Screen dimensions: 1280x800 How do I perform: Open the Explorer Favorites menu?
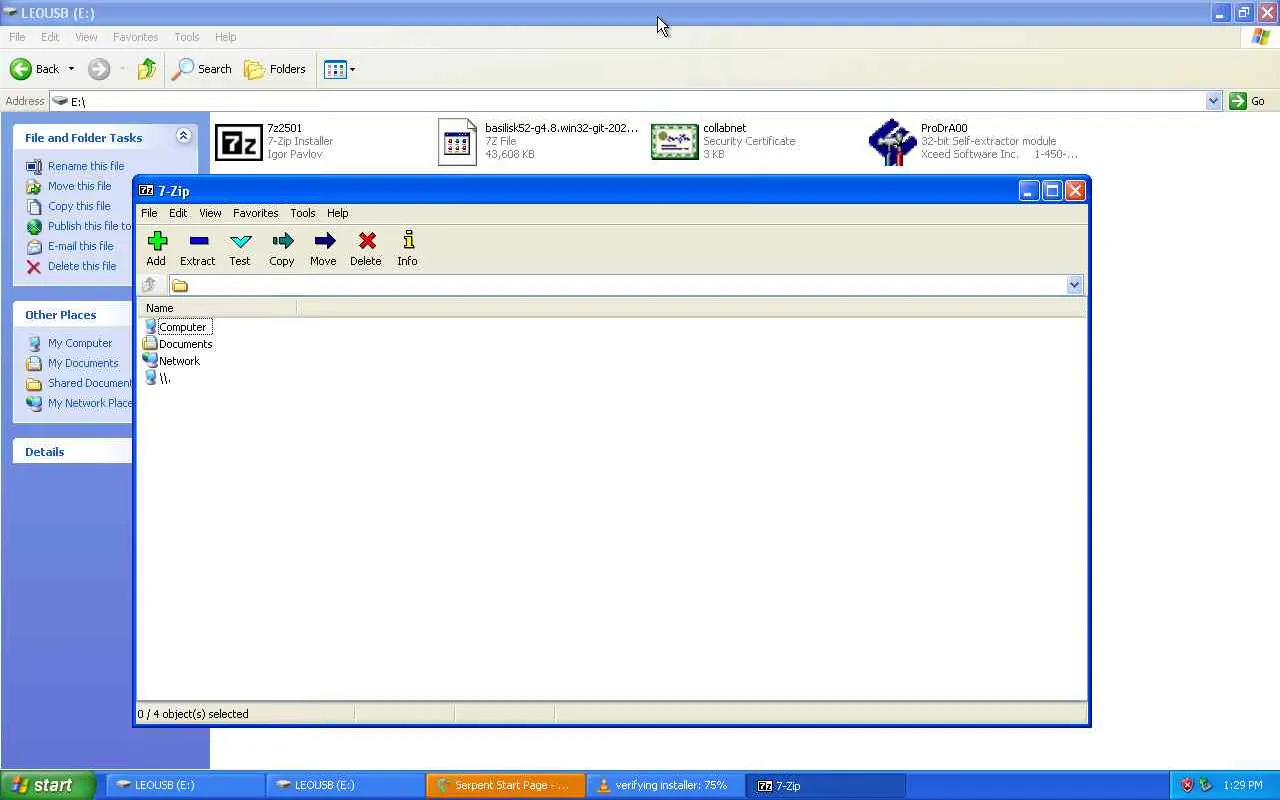135,37
